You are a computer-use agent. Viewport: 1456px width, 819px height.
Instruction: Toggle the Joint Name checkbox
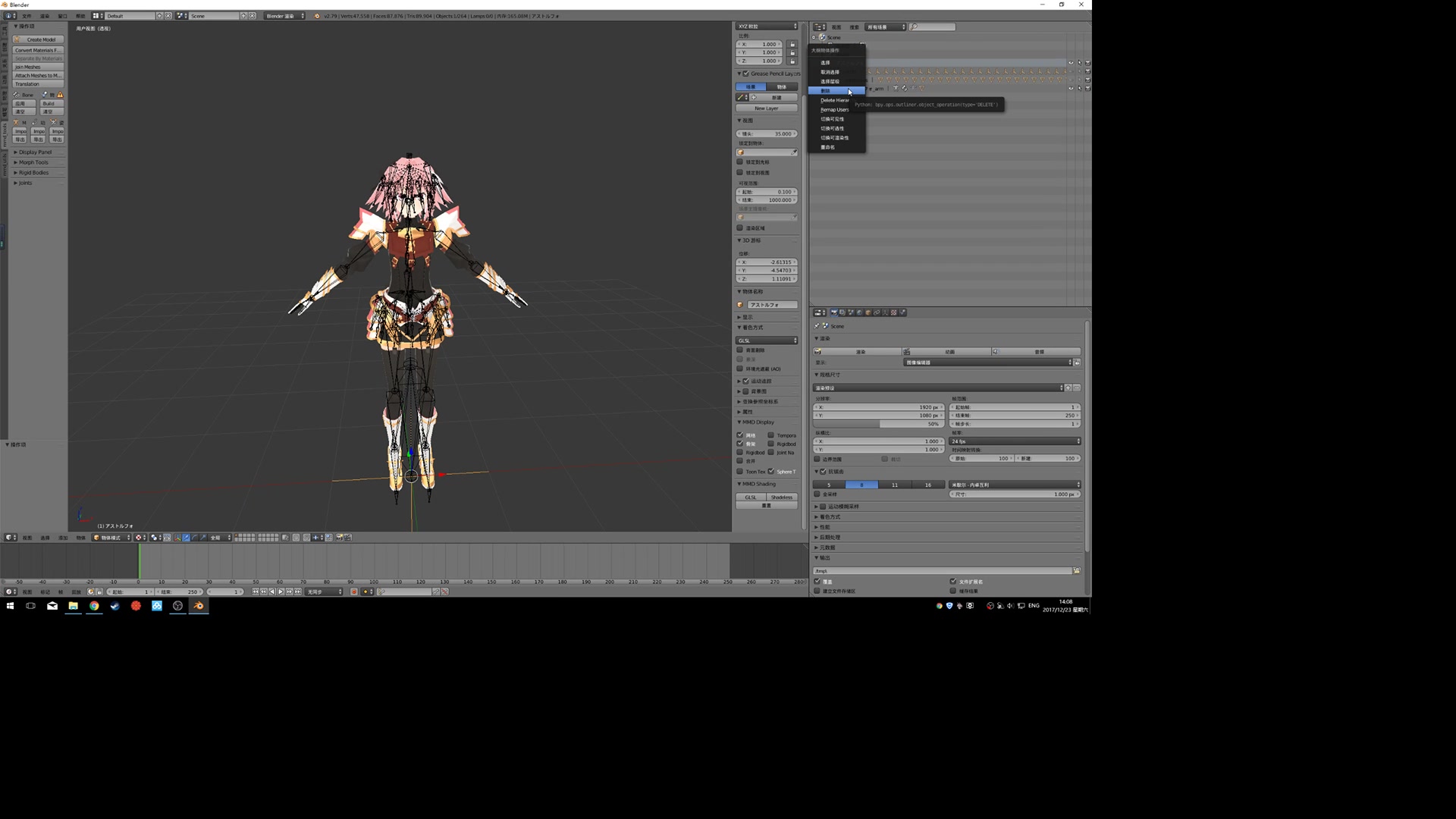(x=771, y=453)
